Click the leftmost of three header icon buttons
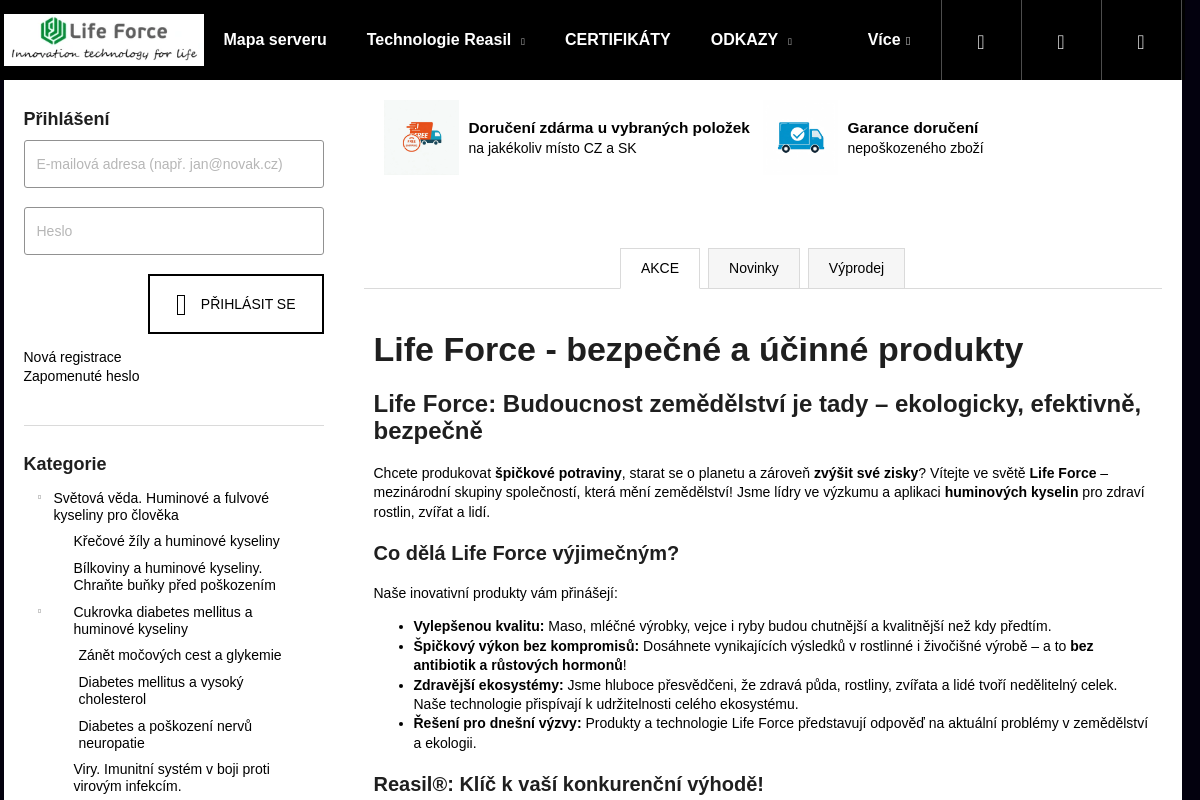The height and width of the screenshot is (800, 1200). [981, 41]
